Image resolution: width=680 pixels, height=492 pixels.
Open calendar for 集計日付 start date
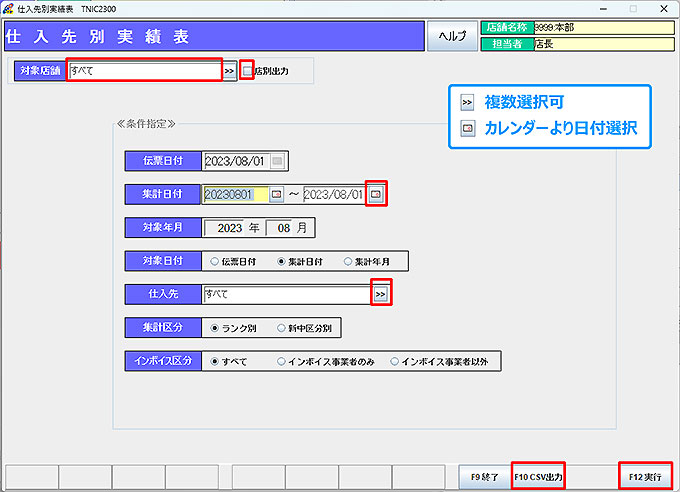coord(276,194)
